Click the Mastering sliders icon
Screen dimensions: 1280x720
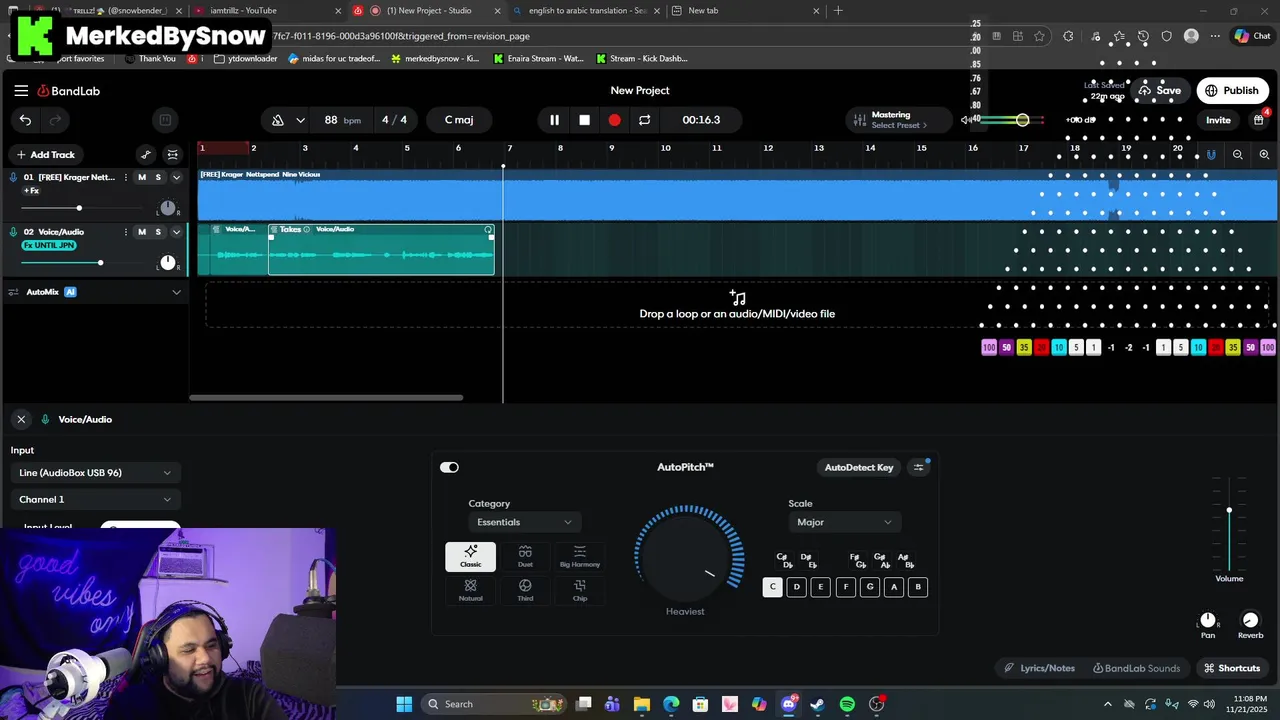pos(859,120)
